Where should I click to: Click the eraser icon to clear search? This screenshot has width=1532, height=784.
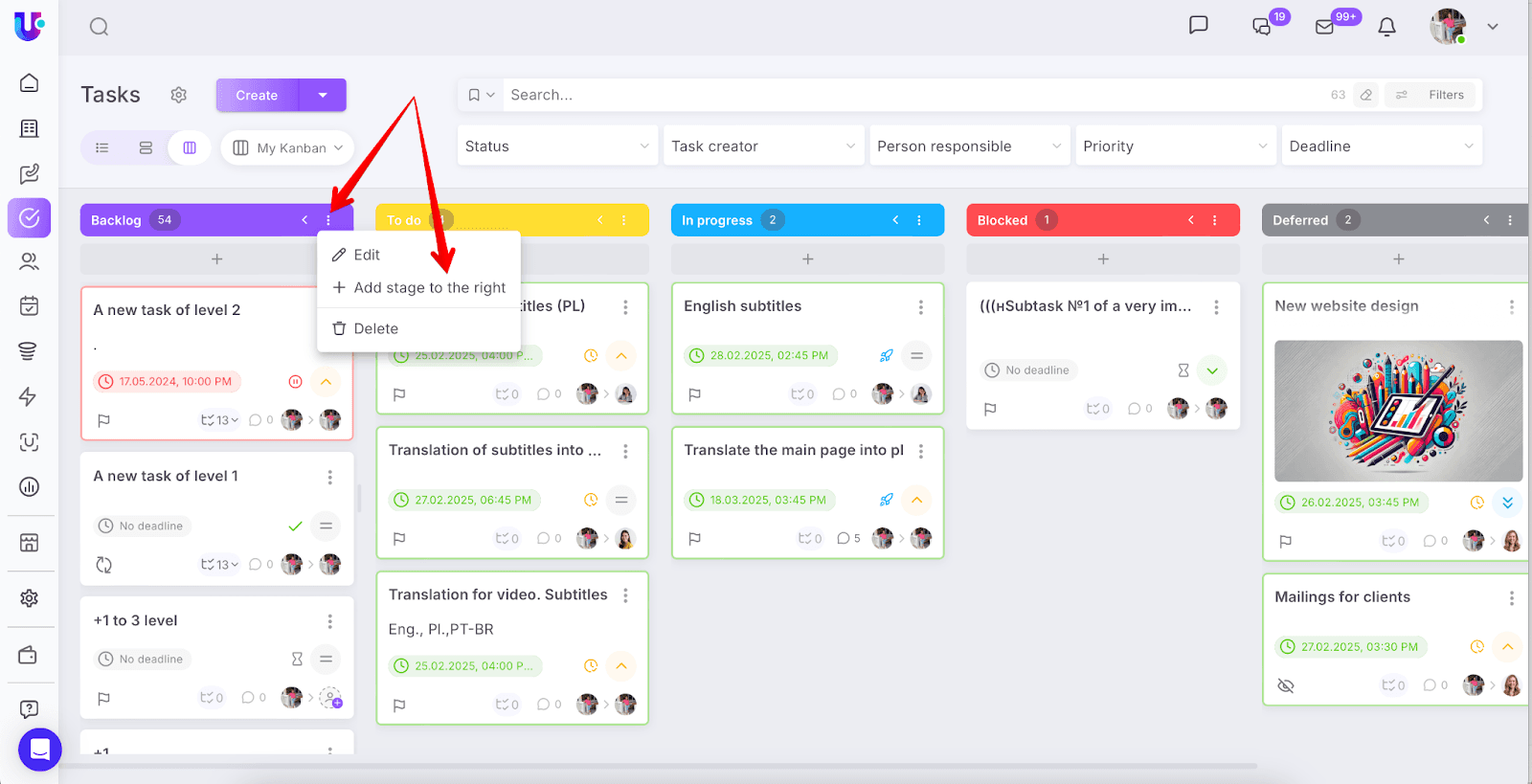tap(1366, 95)
